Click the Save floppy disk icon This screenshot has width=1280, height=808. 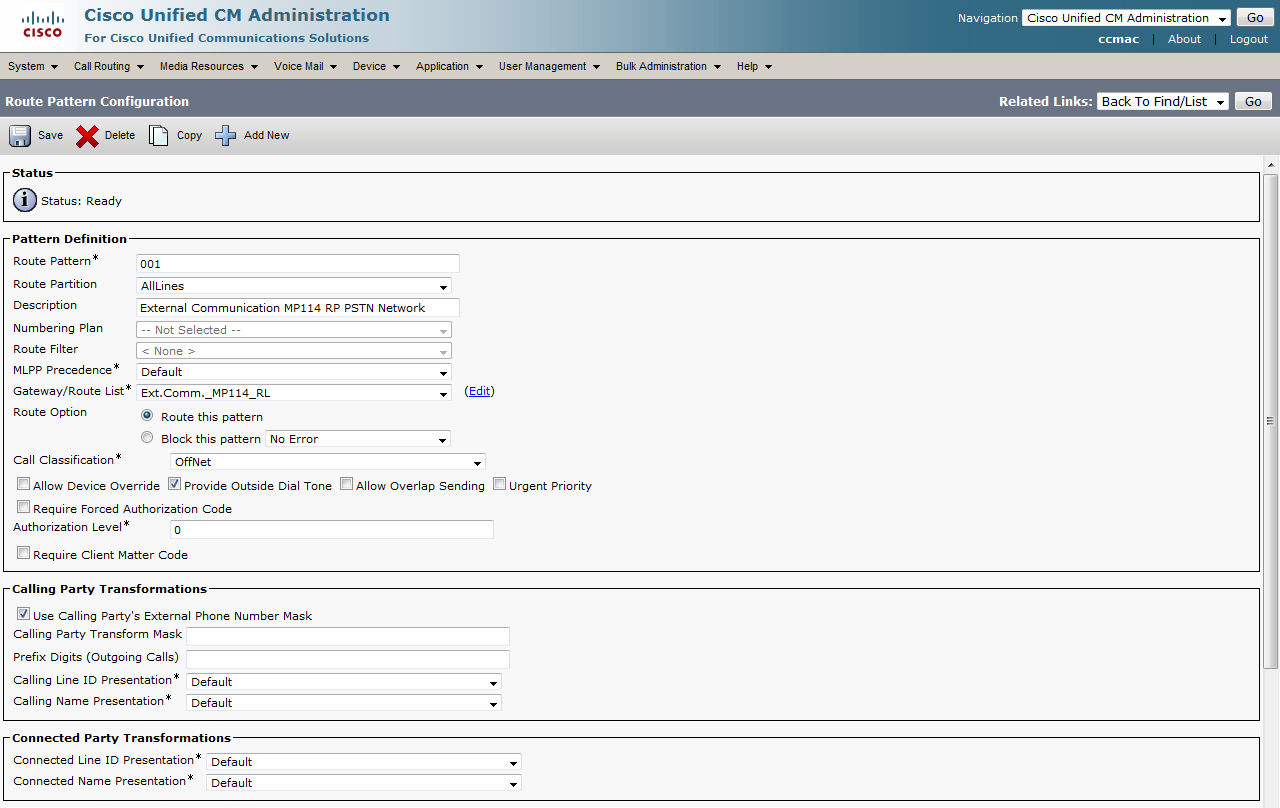tap(20, 136)
